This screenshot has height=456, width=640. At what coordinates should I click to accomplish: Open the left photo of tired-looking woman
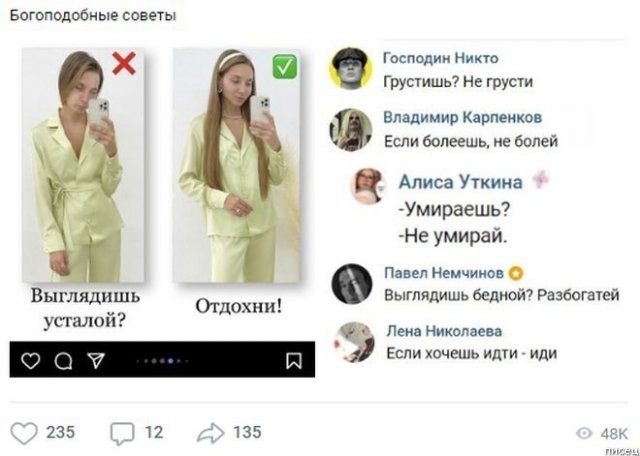click(83, 165)
